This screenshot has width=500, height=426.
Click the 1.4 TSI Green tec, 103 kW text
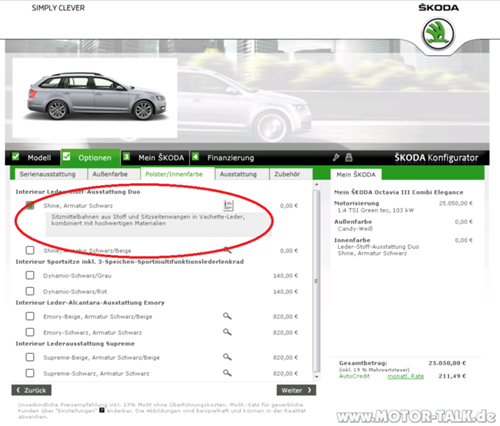[375, 210]
